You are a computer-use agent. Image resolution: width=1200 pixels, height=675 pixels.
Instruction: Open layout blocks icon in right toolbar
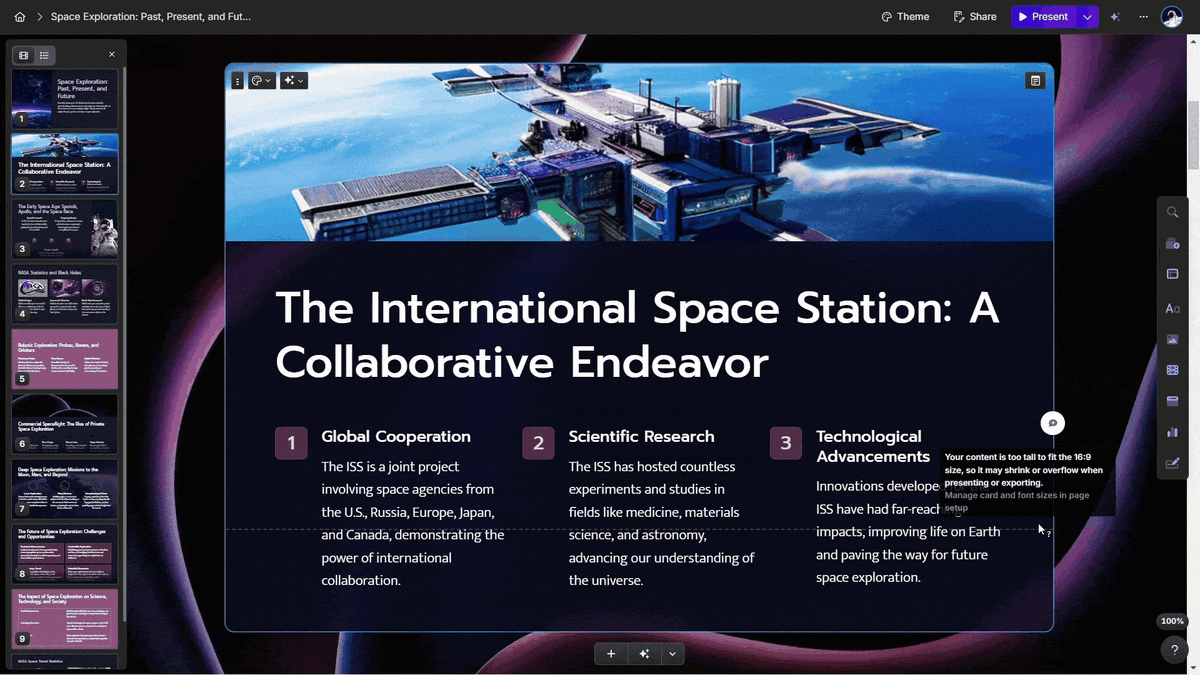[1172, 274]
